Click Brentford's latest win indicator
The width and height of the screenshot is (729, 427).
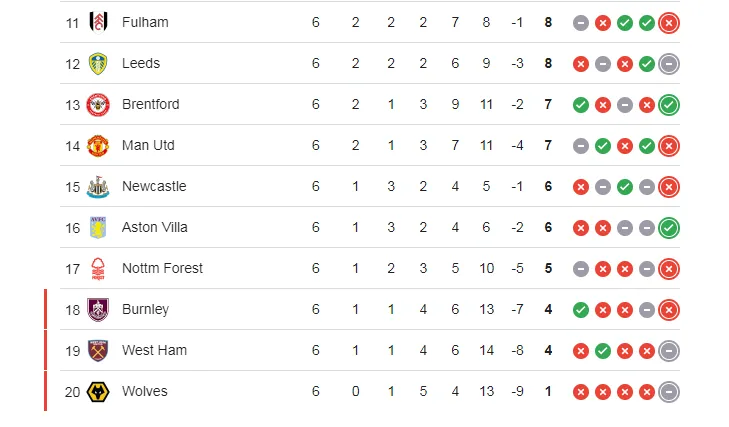[x=669, y=104]
